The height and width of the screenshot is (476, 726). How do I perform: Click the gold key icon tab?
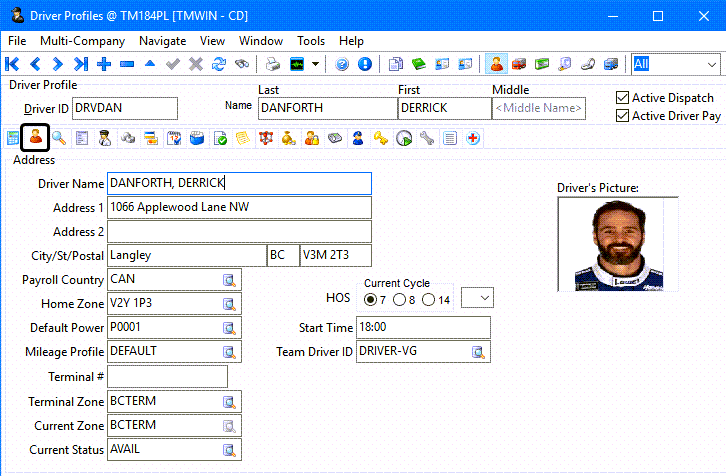(x=381, y=138)
